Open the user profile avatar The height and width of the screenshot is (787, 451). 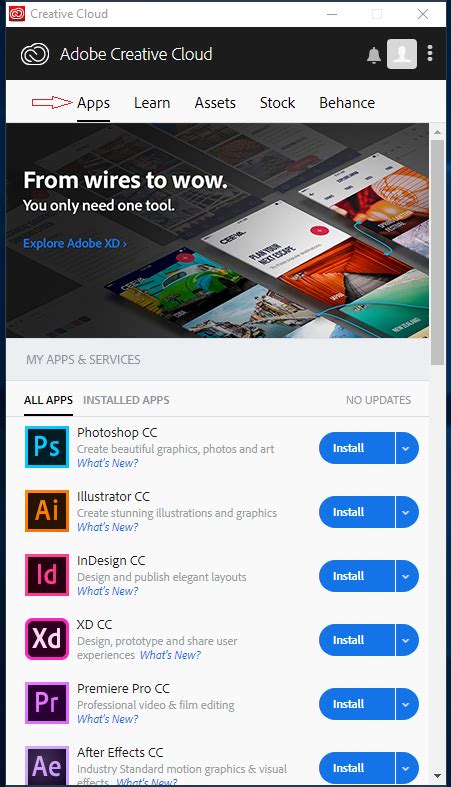coord(402,54)
